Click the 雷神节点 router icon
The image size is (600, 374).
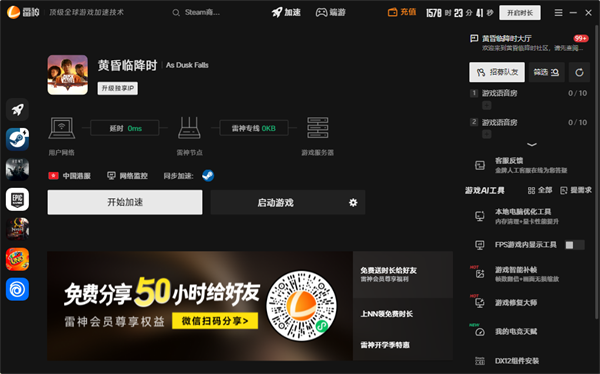[189, 128]
